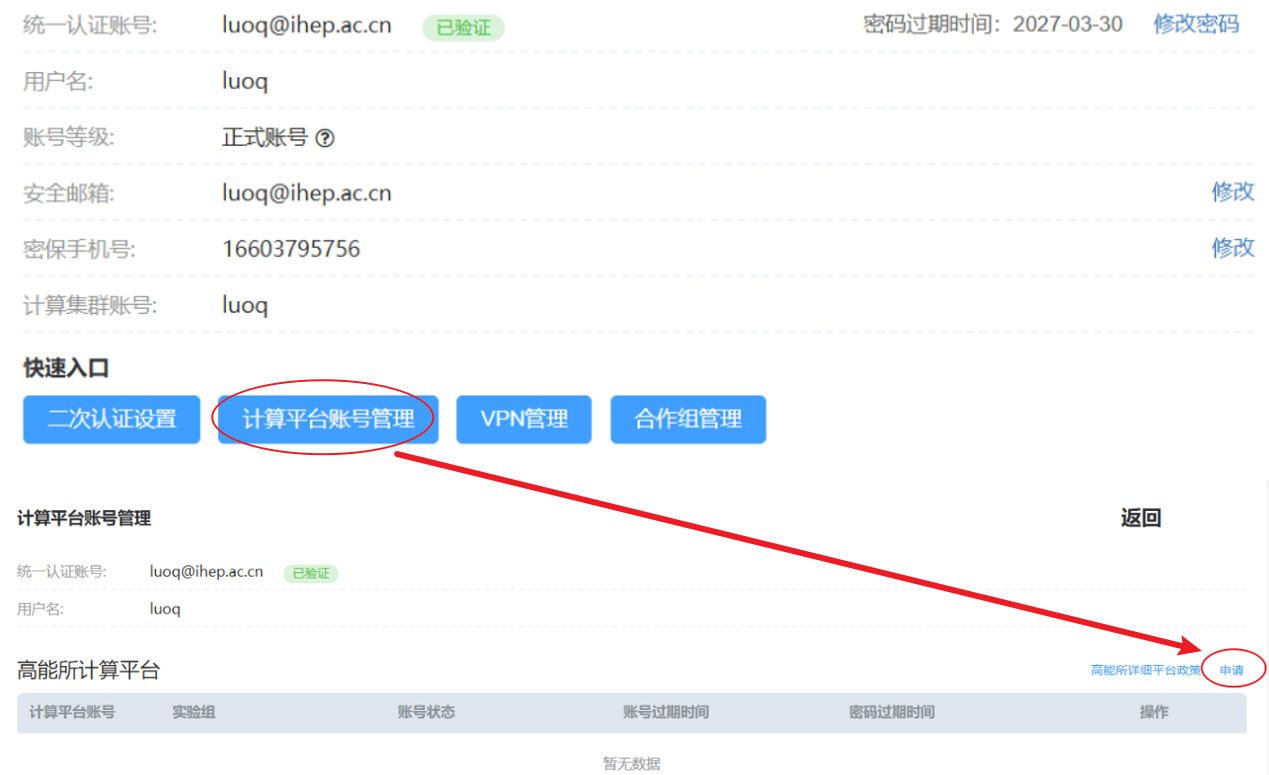
Task: Select the phone number 16603795756
Action: pos(291,249)
